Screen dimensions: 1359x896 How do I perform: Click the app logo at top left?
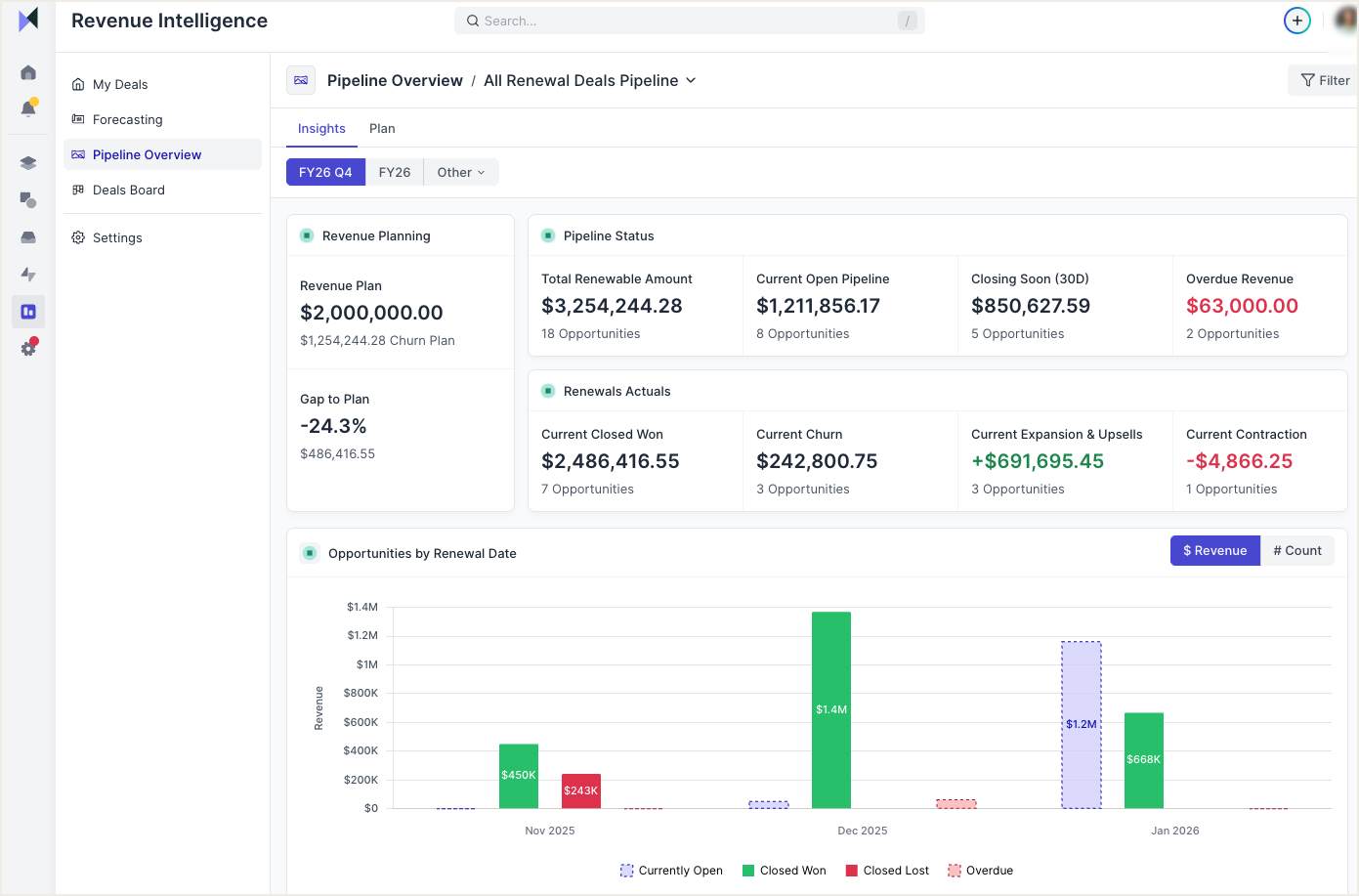click(28, 20)
